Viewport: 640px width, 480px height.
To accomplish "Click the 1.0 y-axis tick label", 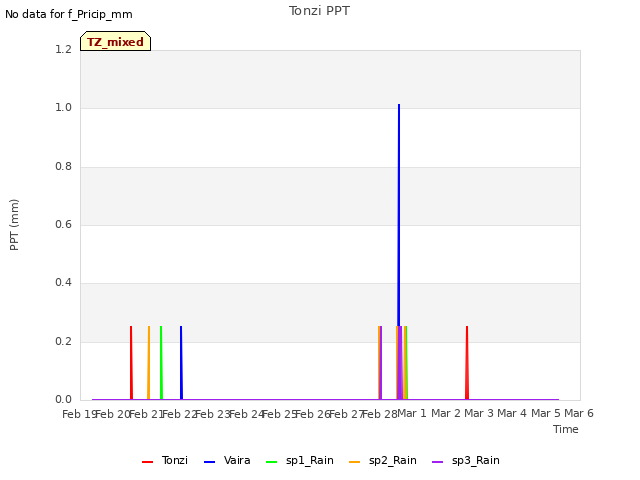I will [x=64, y=108].
